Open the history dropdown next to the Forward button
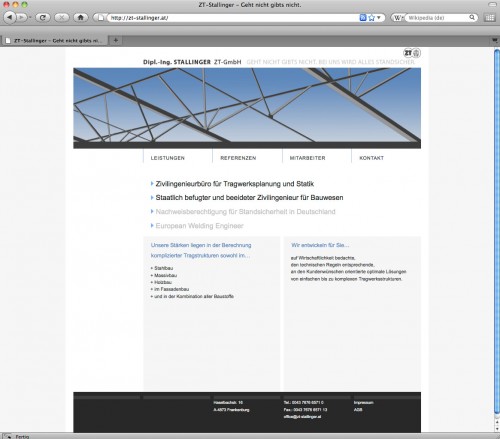This screenshot has height=439, width=500. (30, 17)
